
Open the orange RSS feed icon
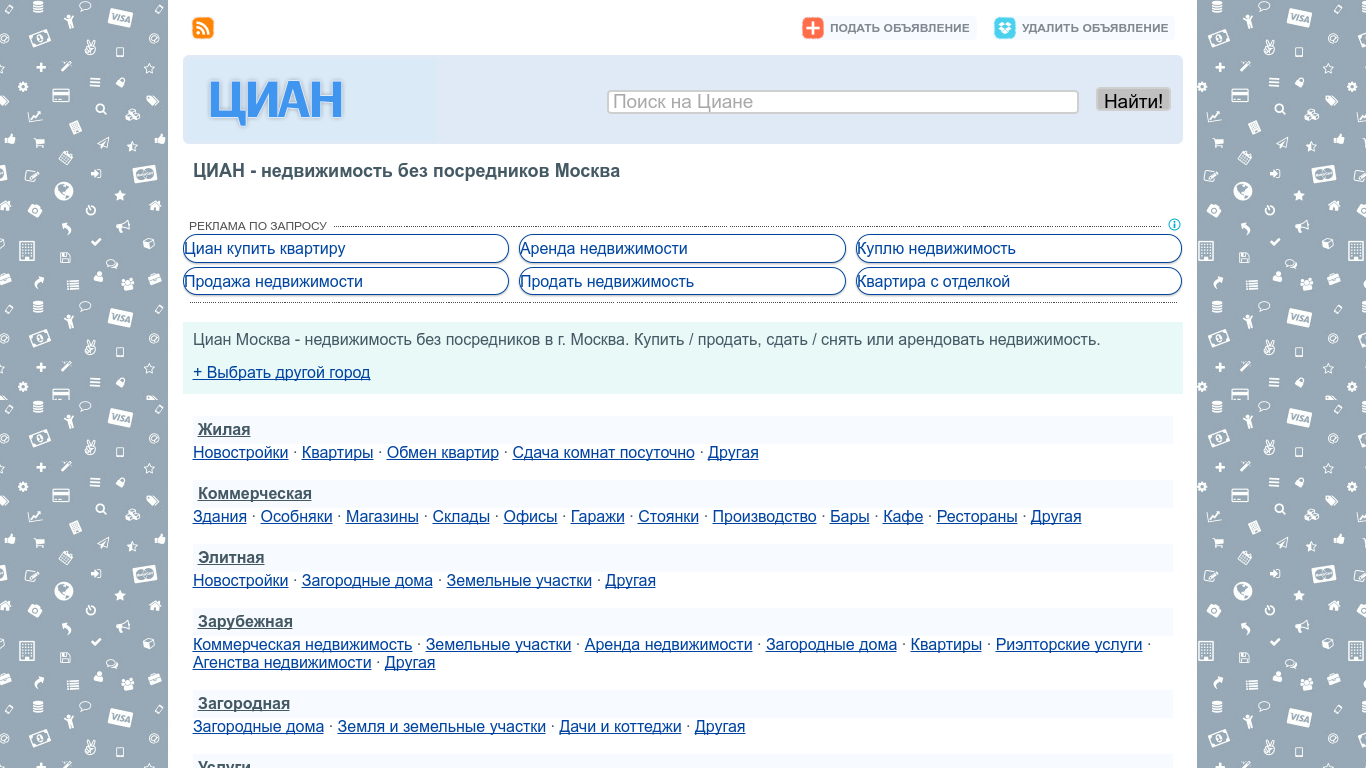203,28
